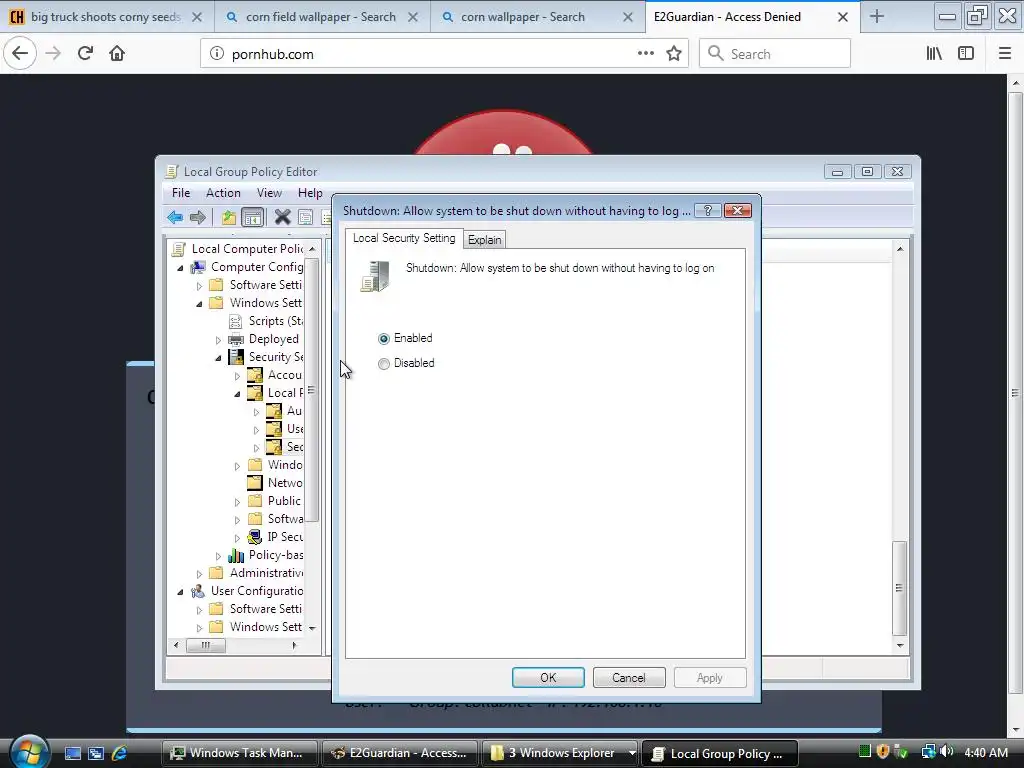
Task: Click Properties icon in Group Policy toolbar
Action: (305, 217)
